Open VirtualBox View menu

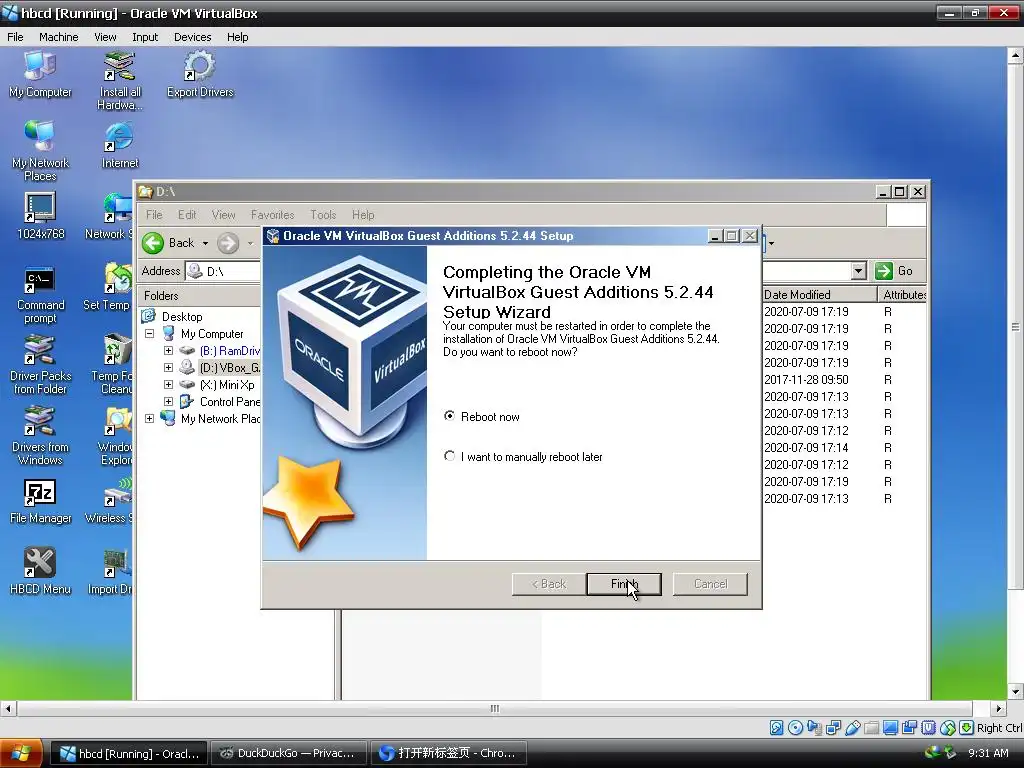(x=105, y=37)
